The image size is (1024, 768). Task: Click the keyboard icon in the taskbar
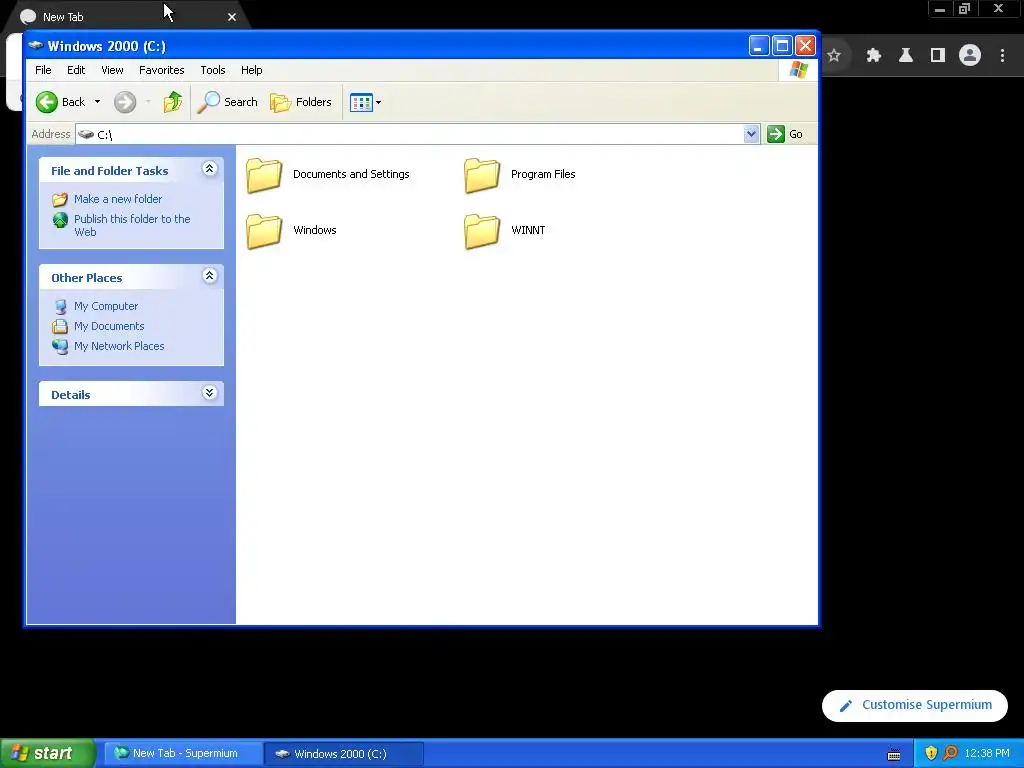point(894,754)
